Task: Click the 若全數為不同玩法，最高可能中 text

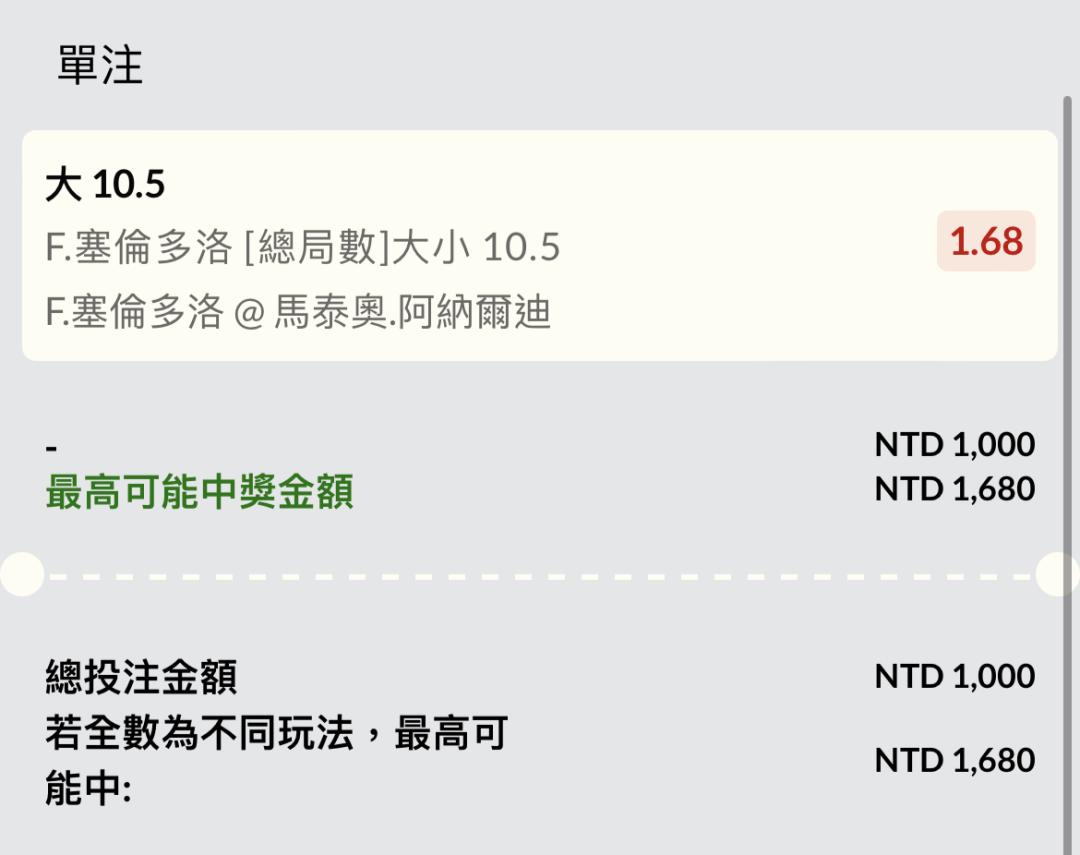Action: 276,760
